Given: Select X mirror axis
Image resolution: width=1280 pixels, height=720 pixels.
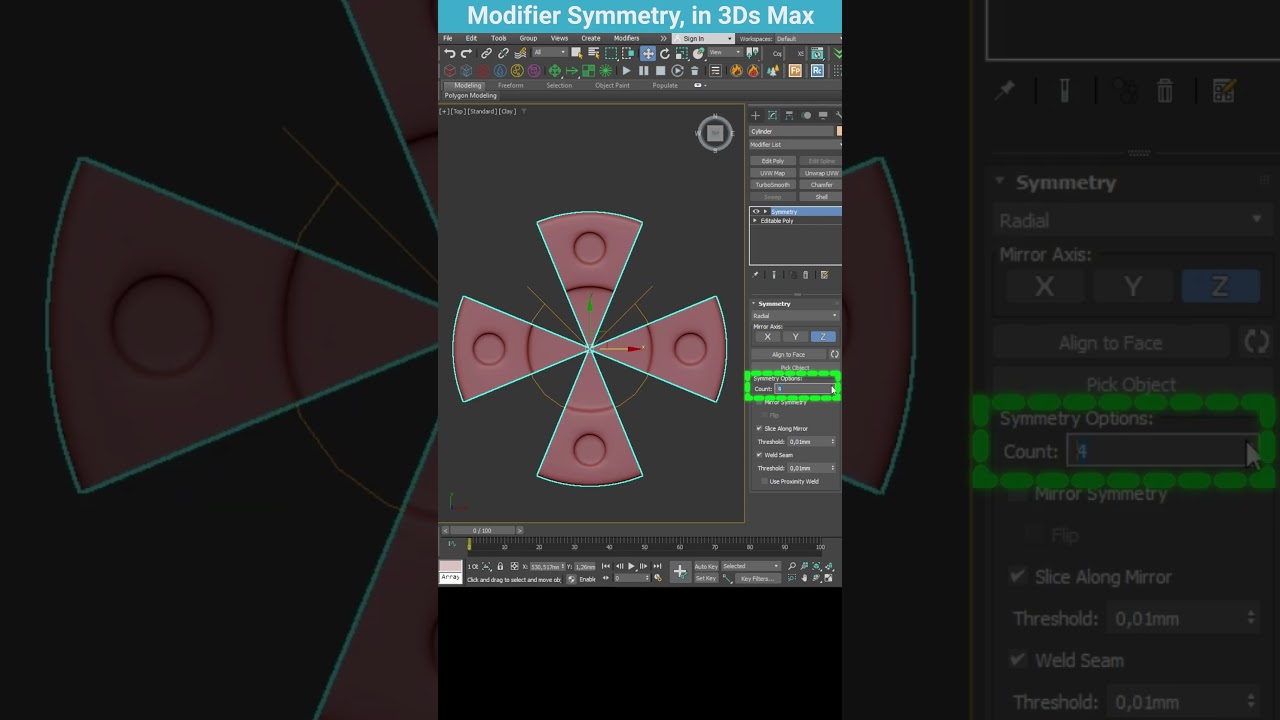Looking at the screenshot, I should pos(767,336).
